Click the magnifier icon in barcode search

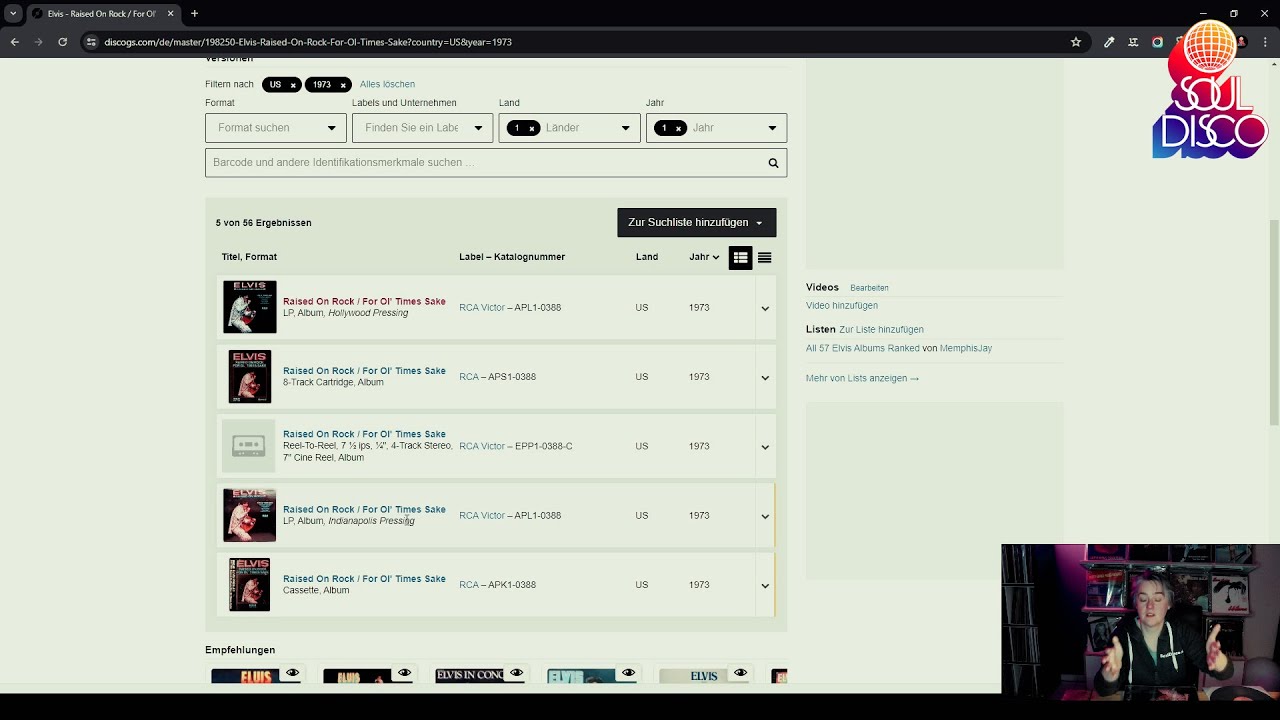[773, 163]
